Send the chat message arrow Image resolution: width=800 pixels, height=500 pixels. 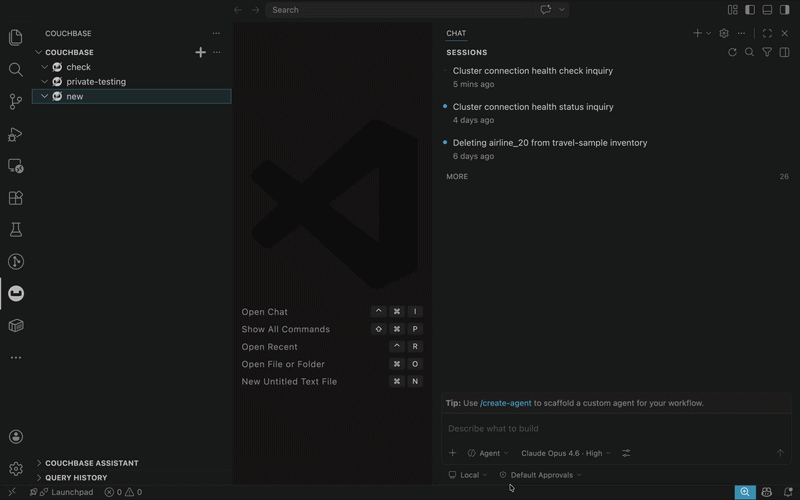[780, 453]
